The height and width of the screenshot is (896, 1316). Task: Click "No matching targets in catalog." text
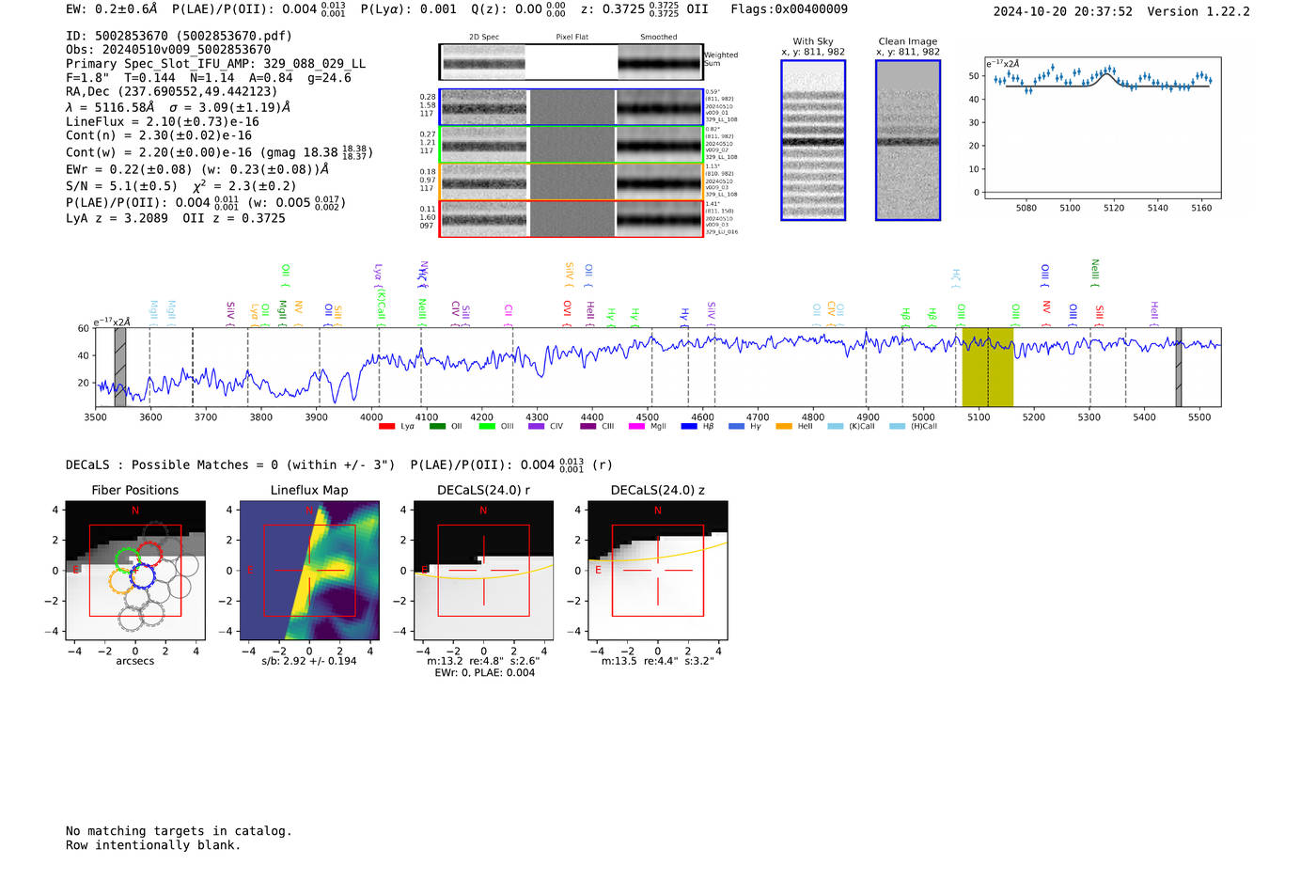click(x=179, y=831)
